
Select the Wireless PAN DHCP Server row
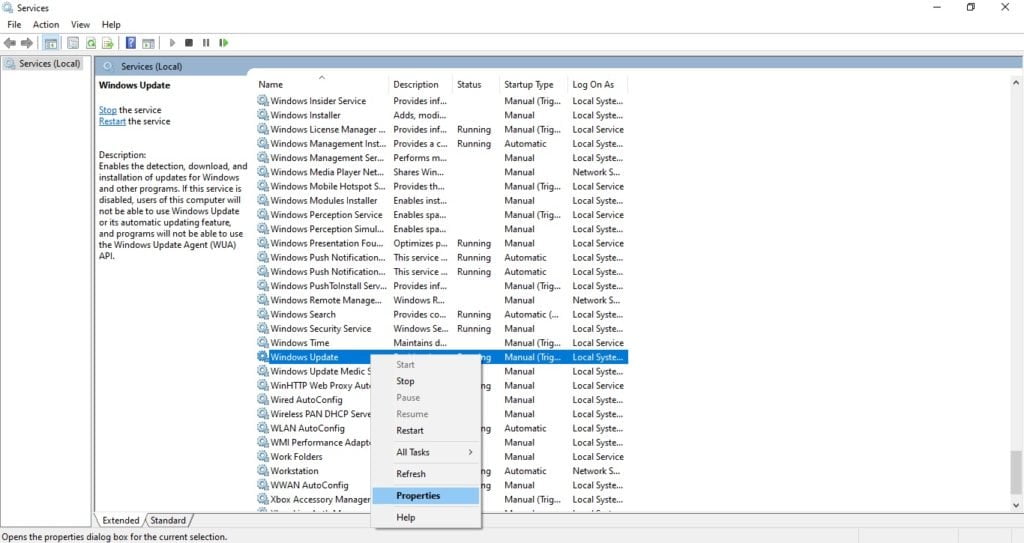coord(441,414)
